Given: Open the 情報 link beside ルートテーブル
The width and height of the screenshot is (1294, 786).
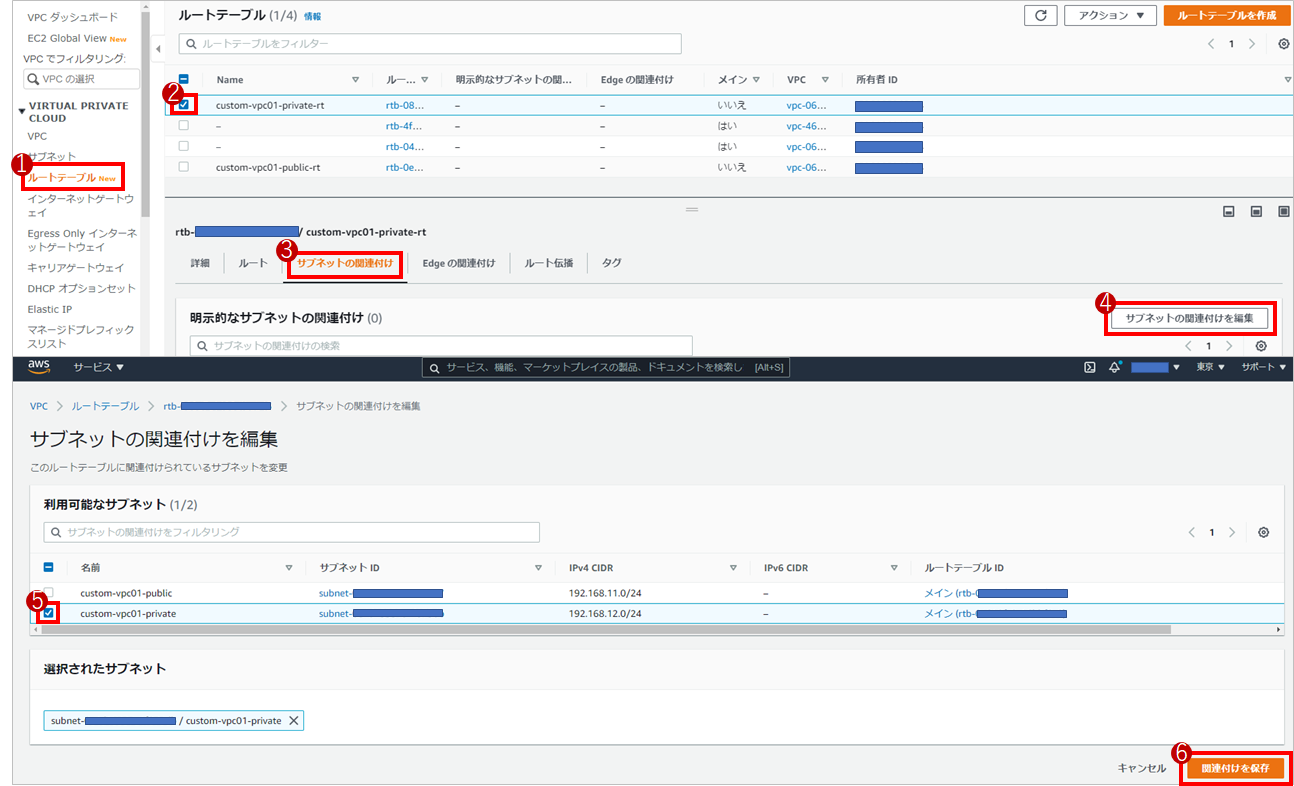Looking at the screenshot, I should point(313,17).
